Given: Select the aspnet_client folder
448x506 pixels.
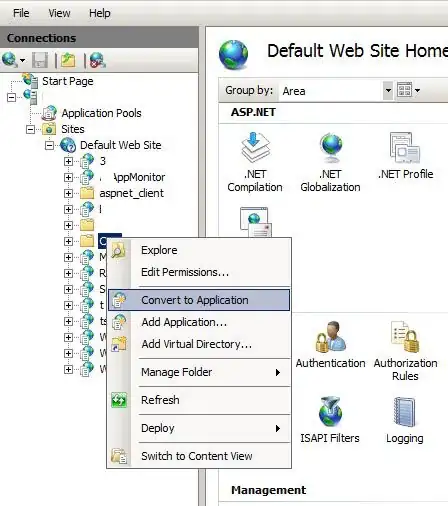Looking at the screenshot, I should 131,193.
